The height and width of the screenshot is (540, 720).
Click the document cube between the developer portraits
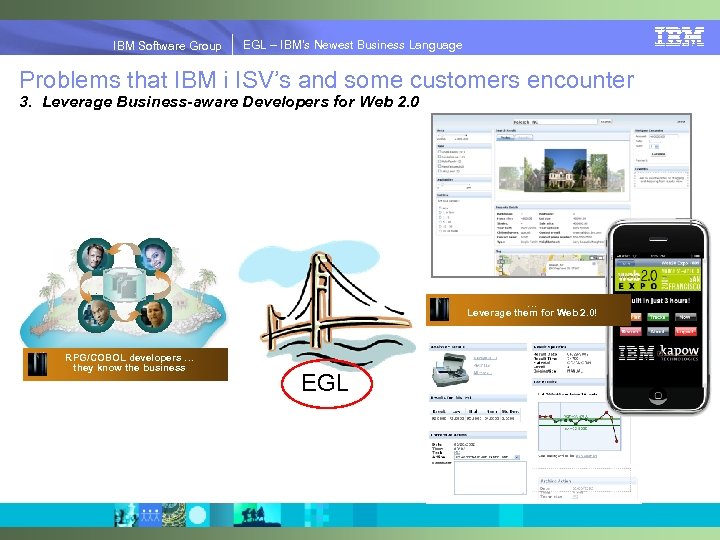click(125, 286)
